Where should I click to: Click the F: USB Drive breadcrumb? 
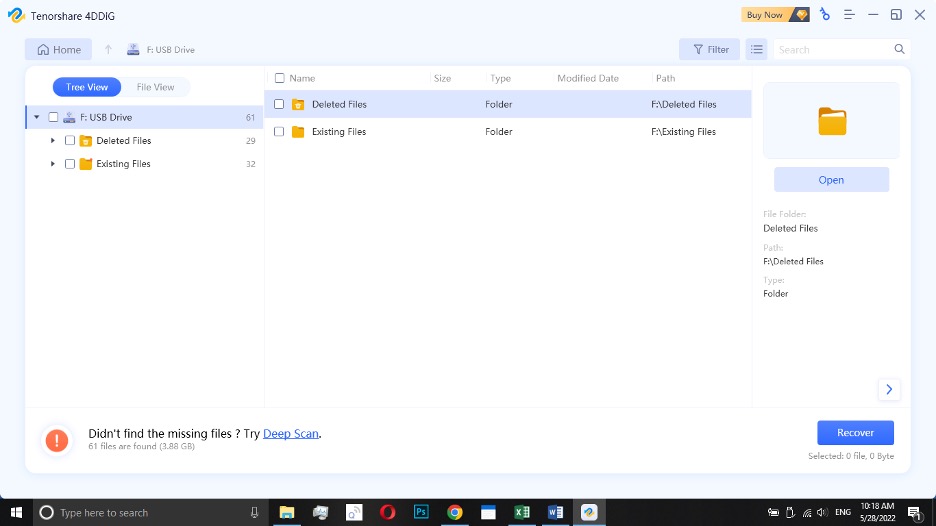click(x=161, y=50)
